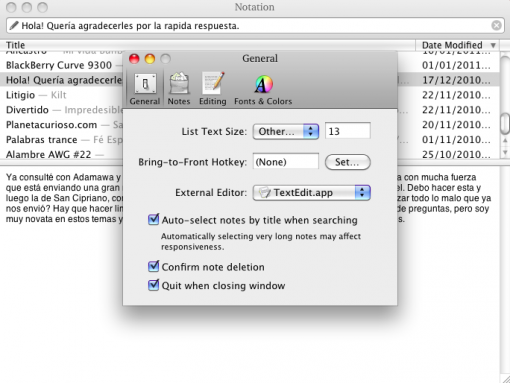Click the notes list scrollbar thumb

click(505, 123)
